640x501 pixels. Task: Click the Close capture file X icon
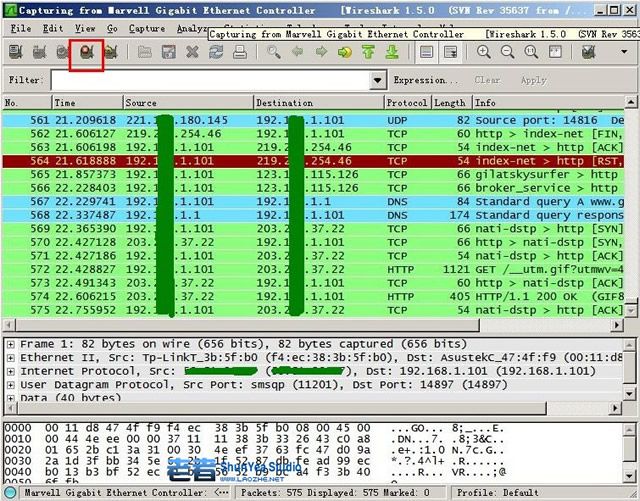(192, 52)
